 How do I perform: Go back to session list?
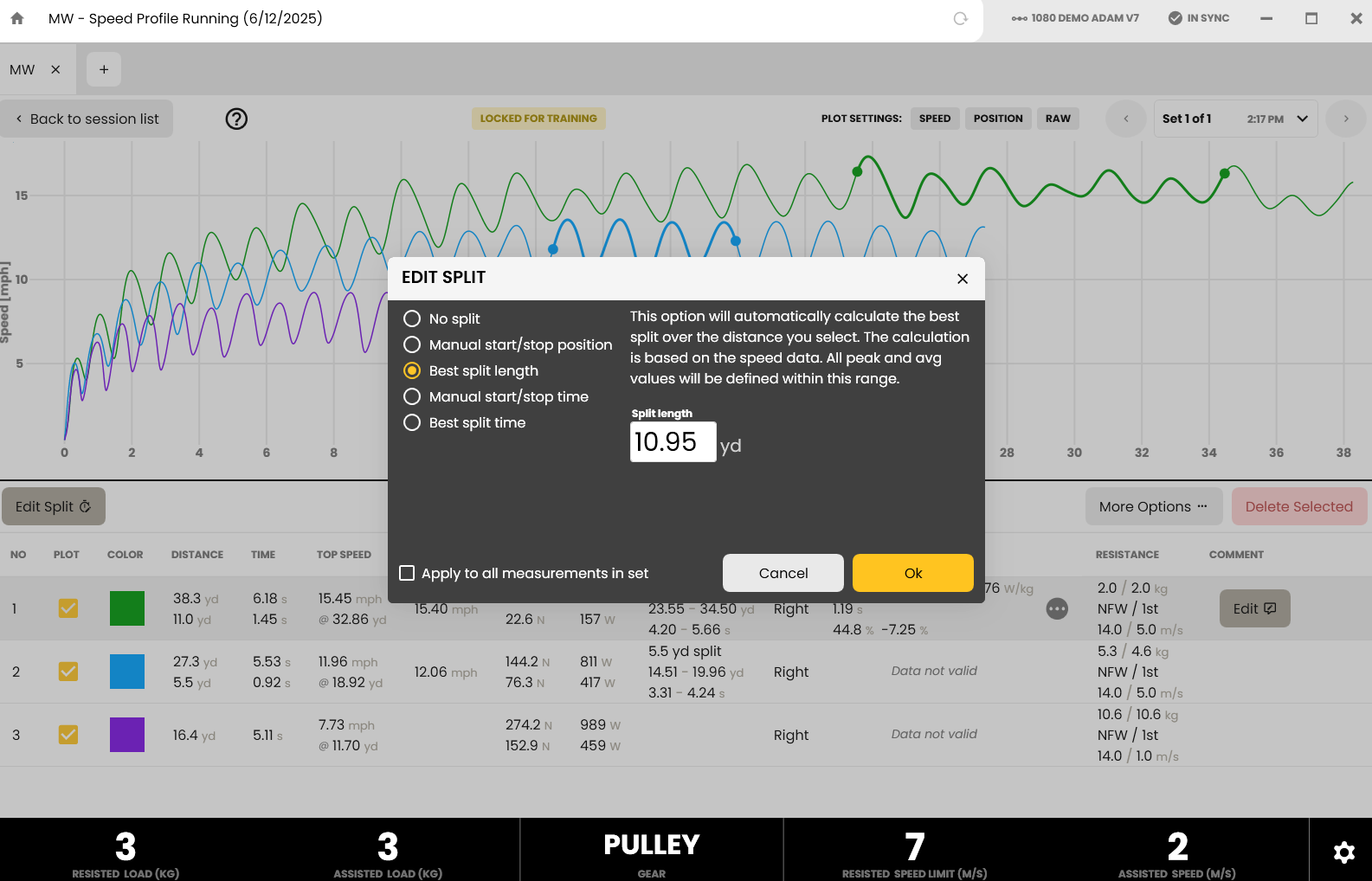(87, 119)
